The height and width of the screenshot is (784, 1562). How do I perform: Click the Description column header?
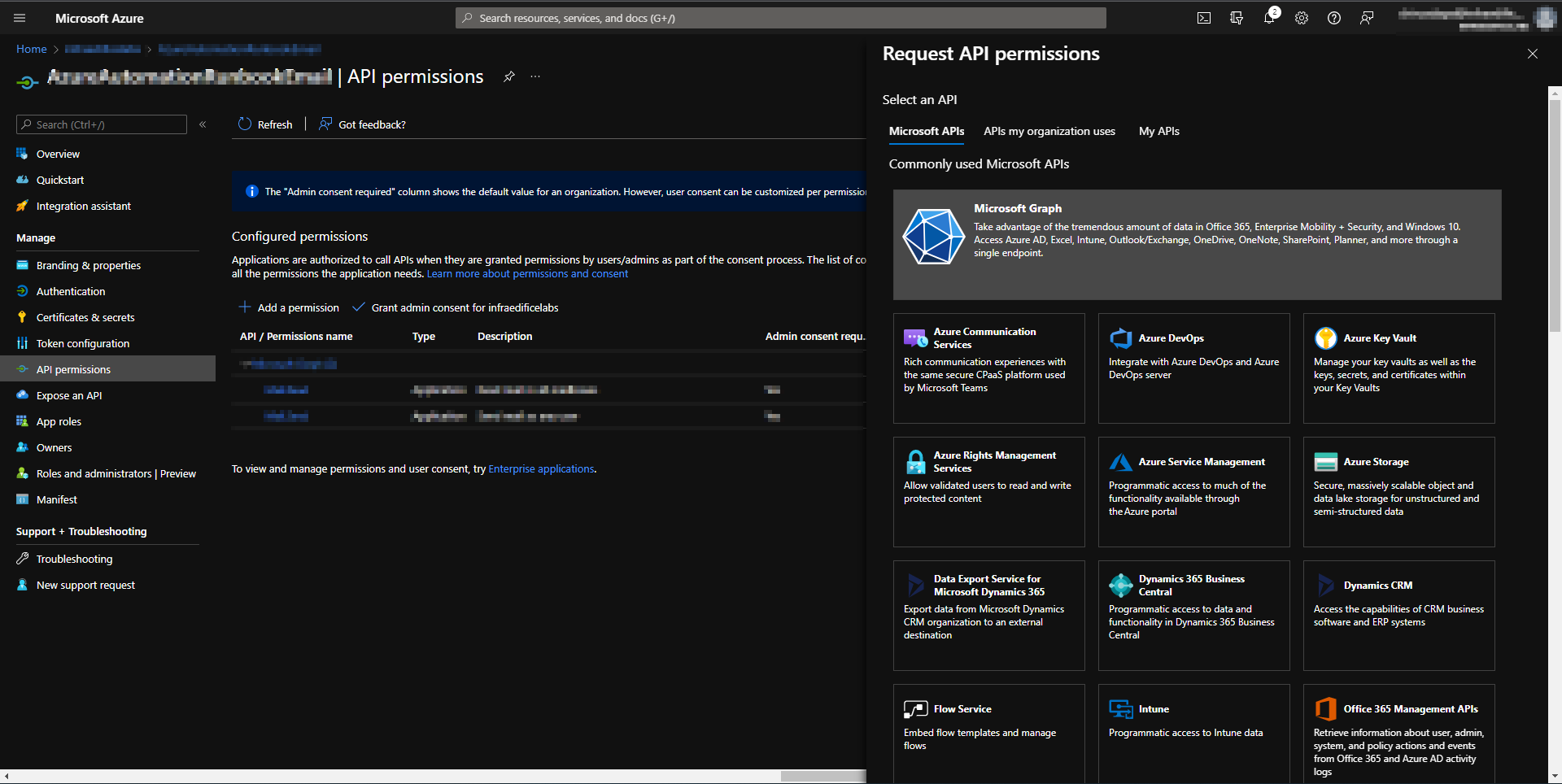[505, 336]
